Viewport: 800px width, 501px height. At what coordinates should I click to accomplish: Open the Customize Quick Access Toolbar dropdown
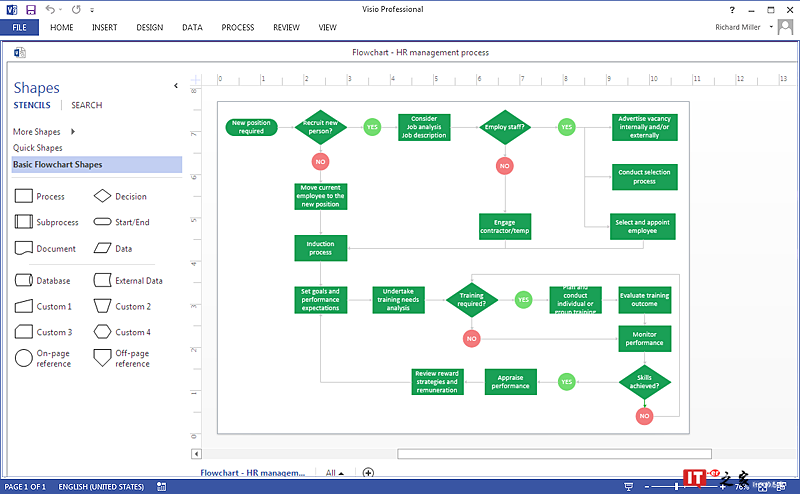pyautogui.click(x=92, y=9)
